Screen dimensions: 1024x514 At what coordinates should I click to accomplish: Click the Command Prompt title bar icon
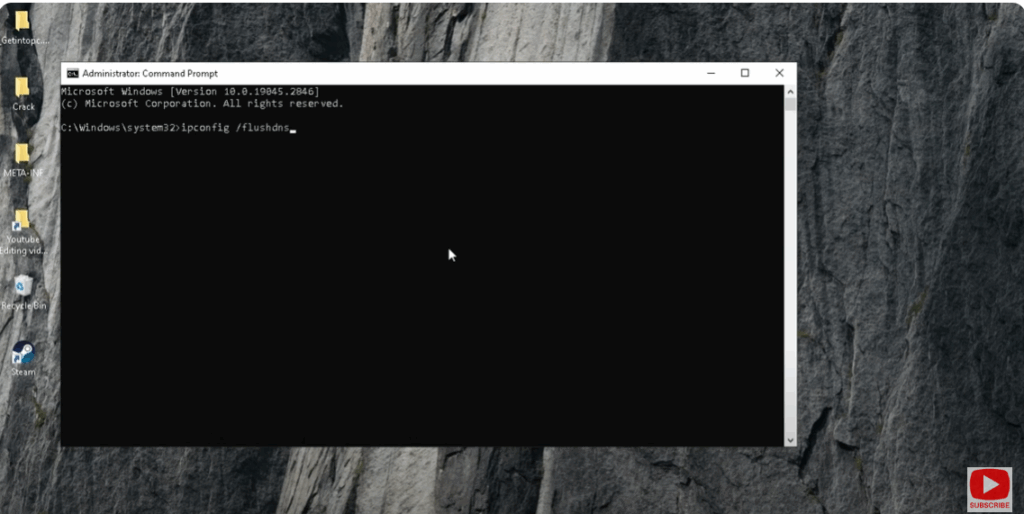click(72, 73)
